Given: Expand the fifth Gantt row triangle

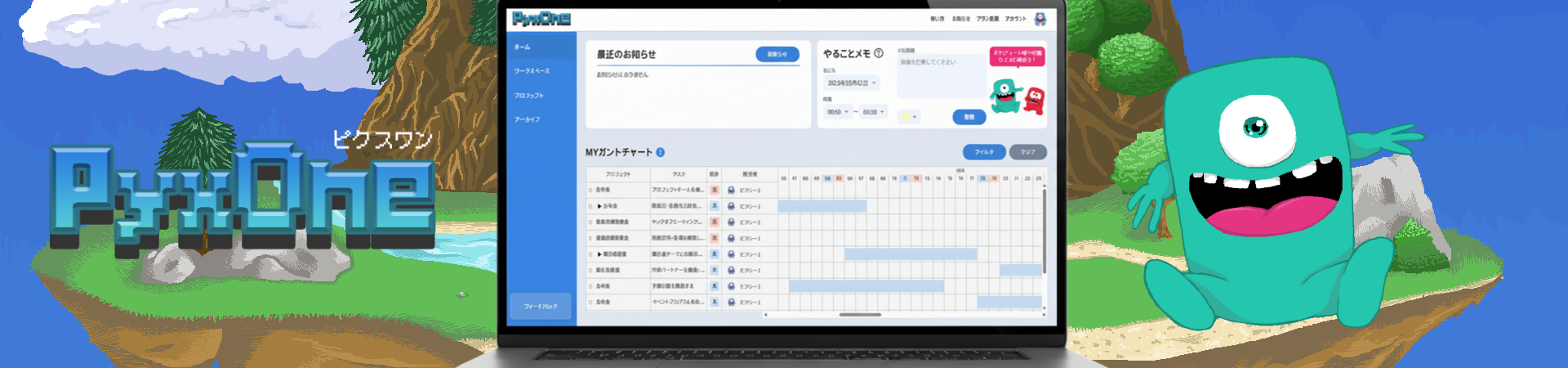Looking at the screenshot, I should pos(599,254).
